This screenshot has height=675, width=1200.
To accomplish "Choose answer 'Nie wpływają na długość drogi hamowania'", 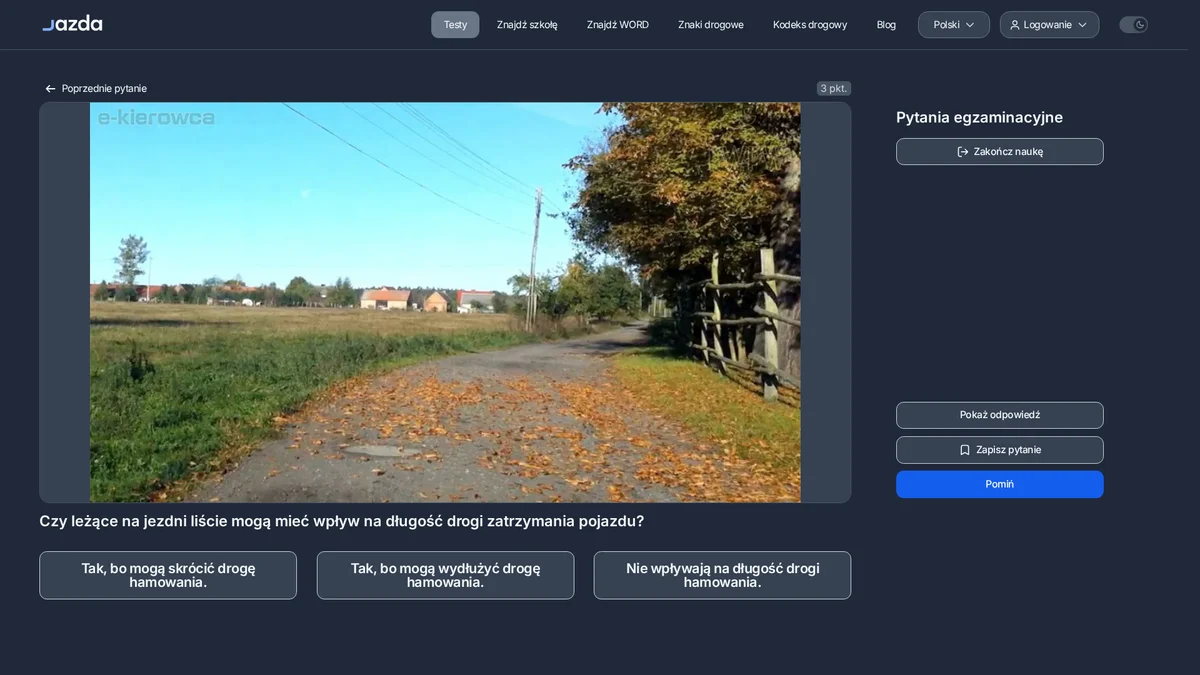I will coord(722,575).
